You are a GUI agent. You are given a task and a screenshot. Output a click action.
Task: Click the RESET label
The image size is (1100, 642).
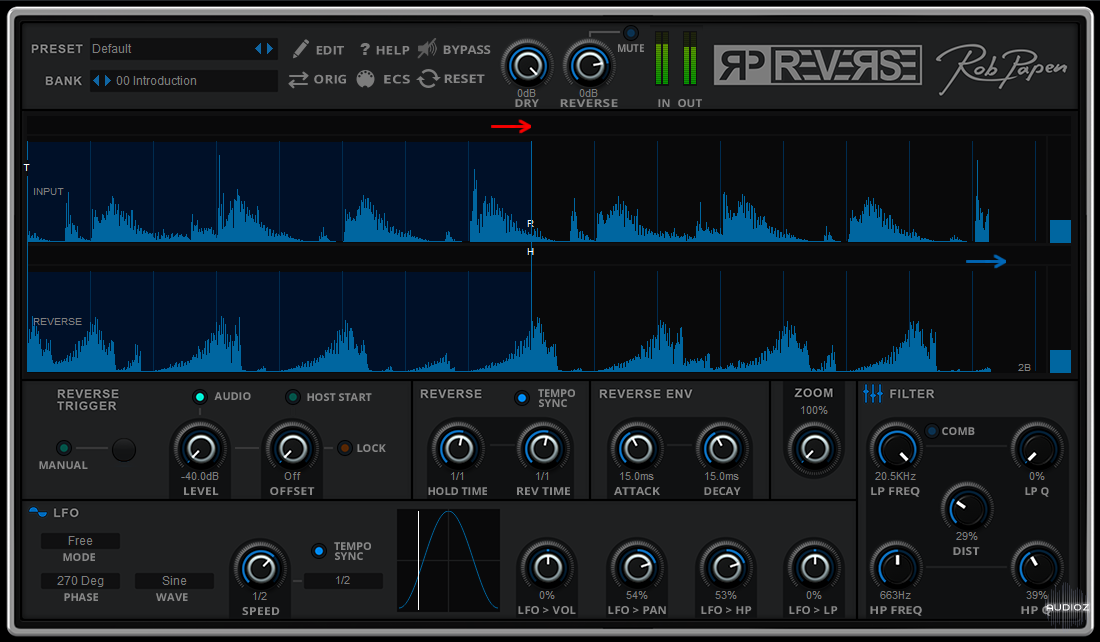click(x=464, y=79)
